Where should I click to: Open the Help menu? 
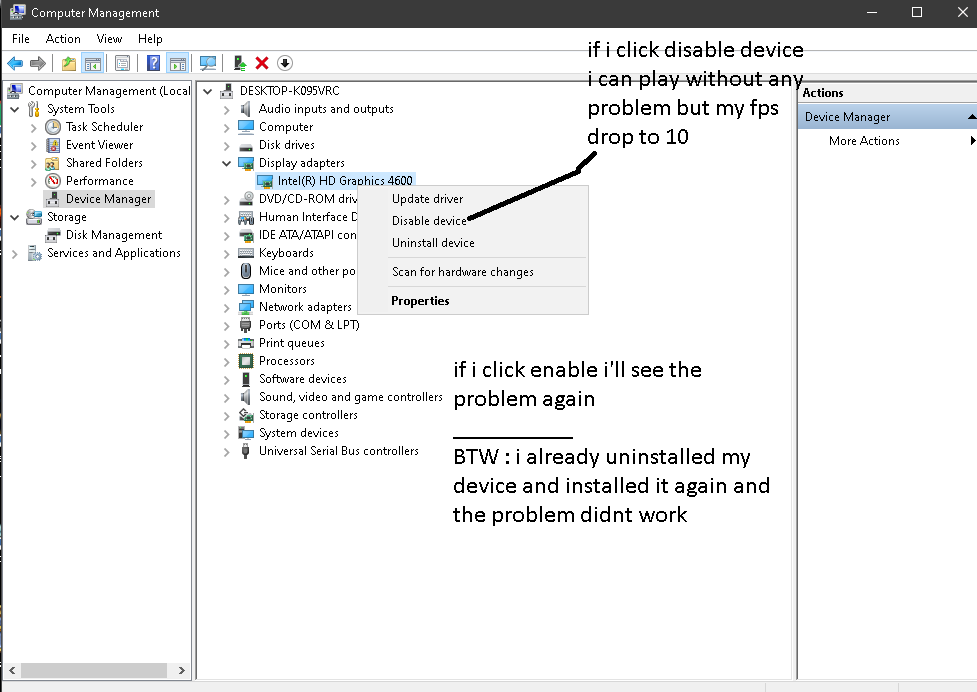point(150,39)
